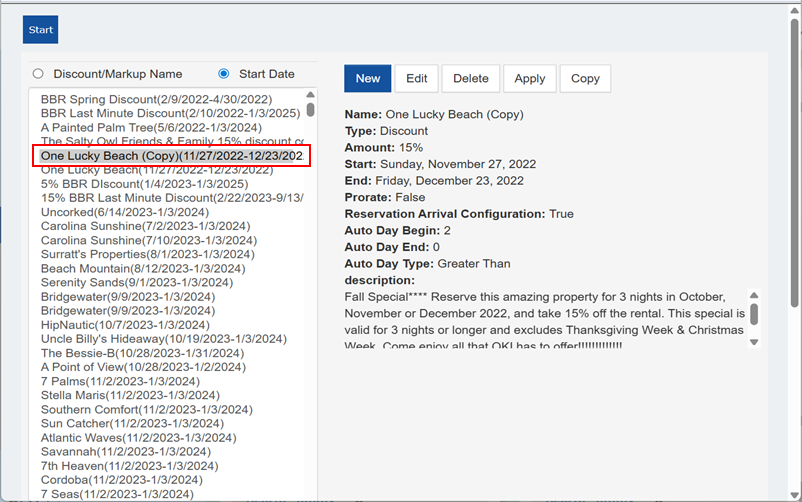
Task: Choose the Beach Mountain entry
Action: pos(142,269)
